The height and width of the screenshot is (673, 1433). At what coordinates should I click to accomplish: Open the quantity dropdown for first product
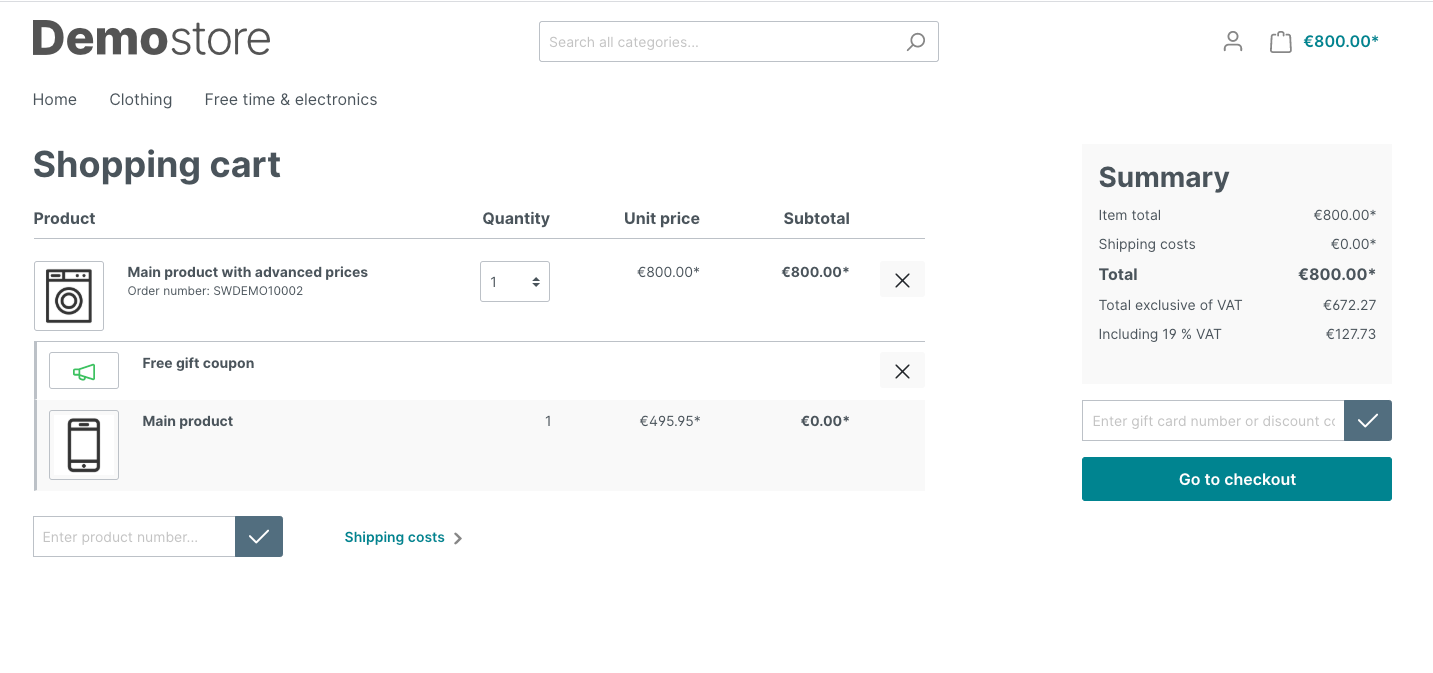click(x=515, y=282)
